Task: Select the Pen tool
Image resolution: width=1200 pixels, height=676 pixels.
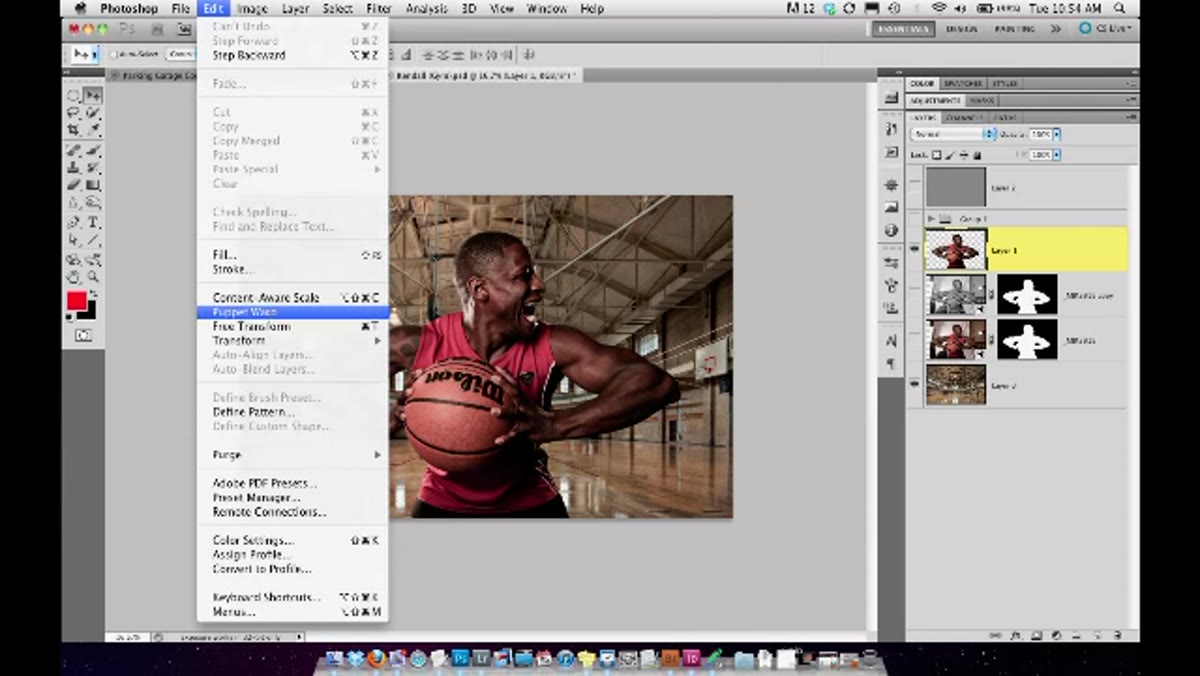Action: [74, 222]
